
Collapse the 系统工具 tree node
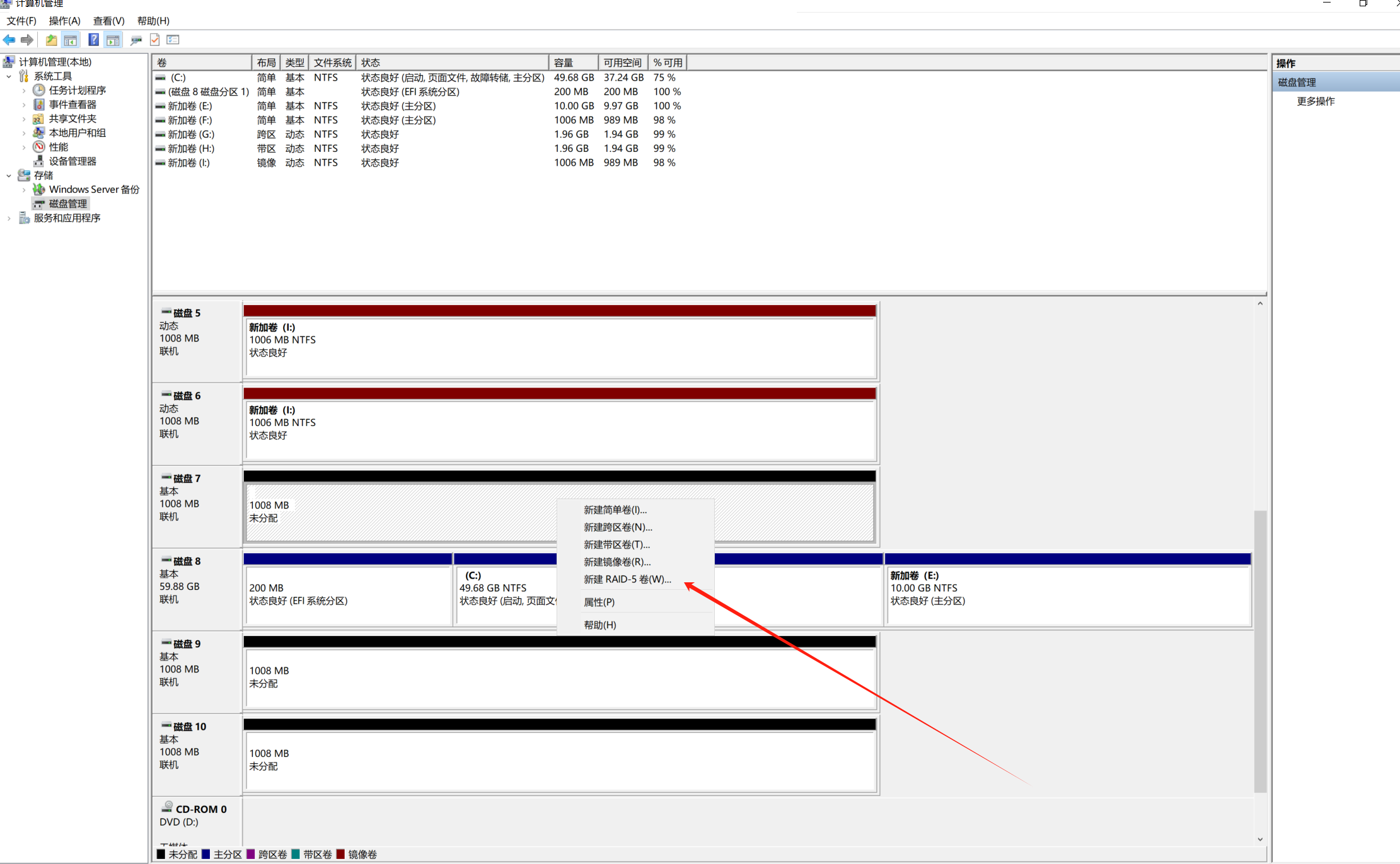[9, 76]
